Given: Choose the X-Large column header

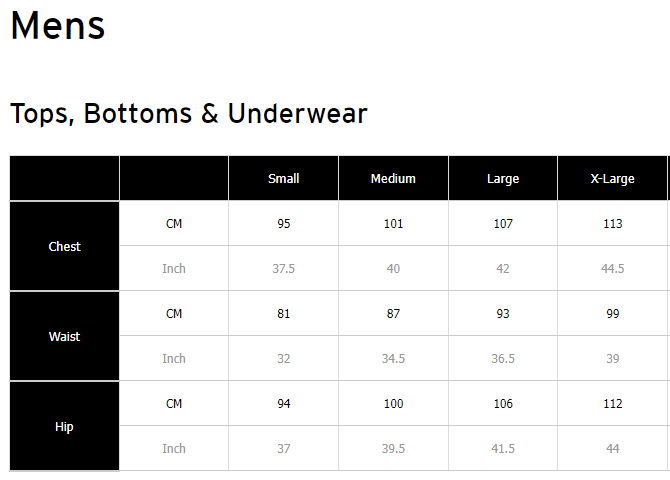Looking at the screenshot, I should tap(612, 179).
